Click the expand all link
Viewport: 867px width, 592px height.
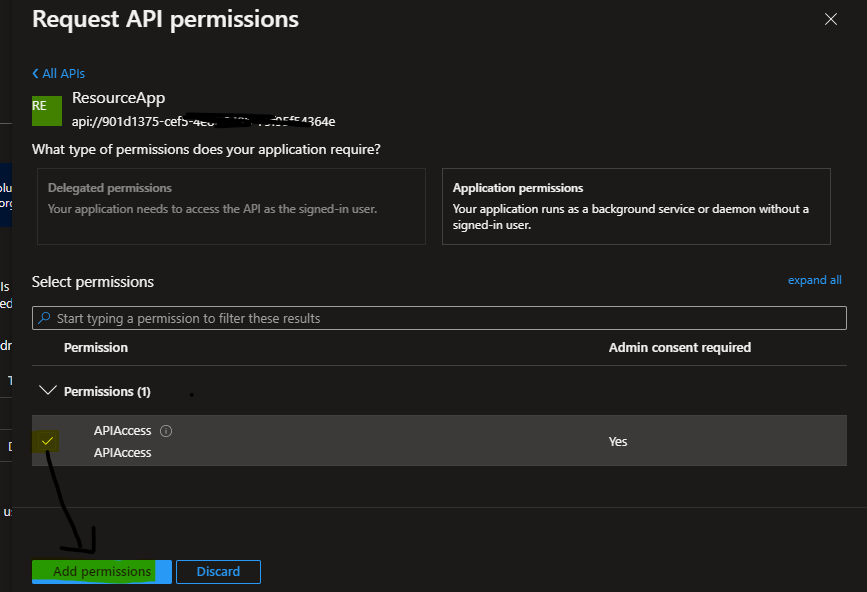click(x=814, y=280)
